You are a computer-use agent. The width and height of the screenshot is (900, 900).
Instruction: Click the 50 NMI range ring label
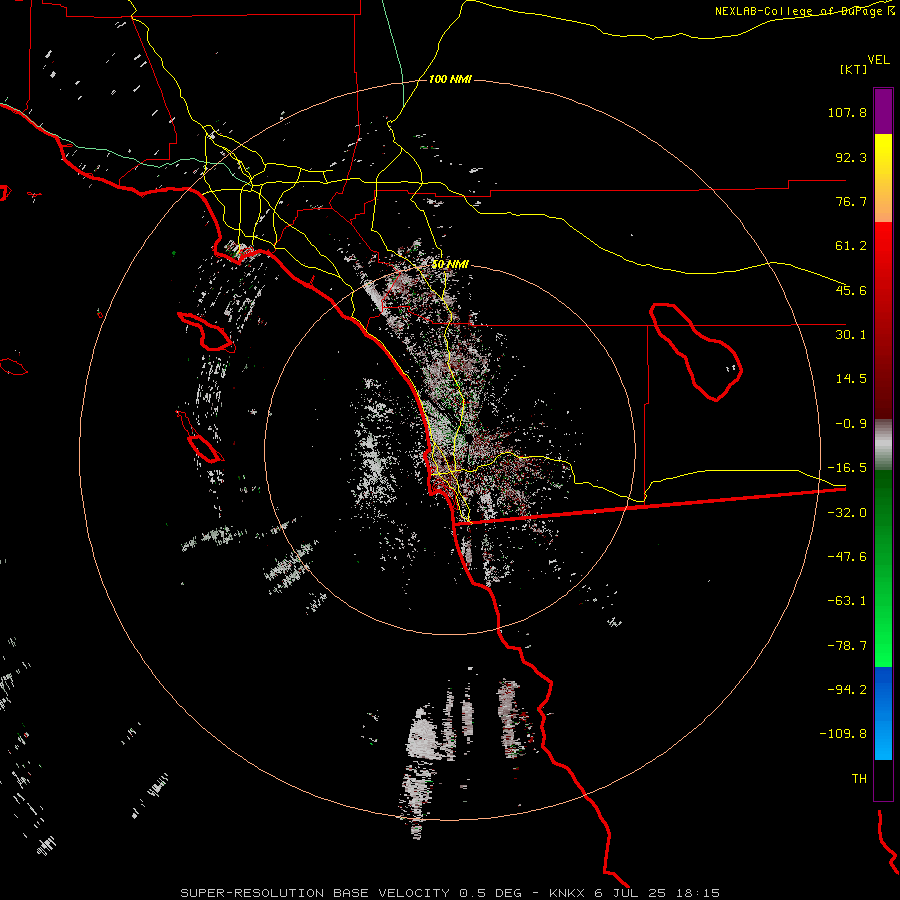point(450,265)
